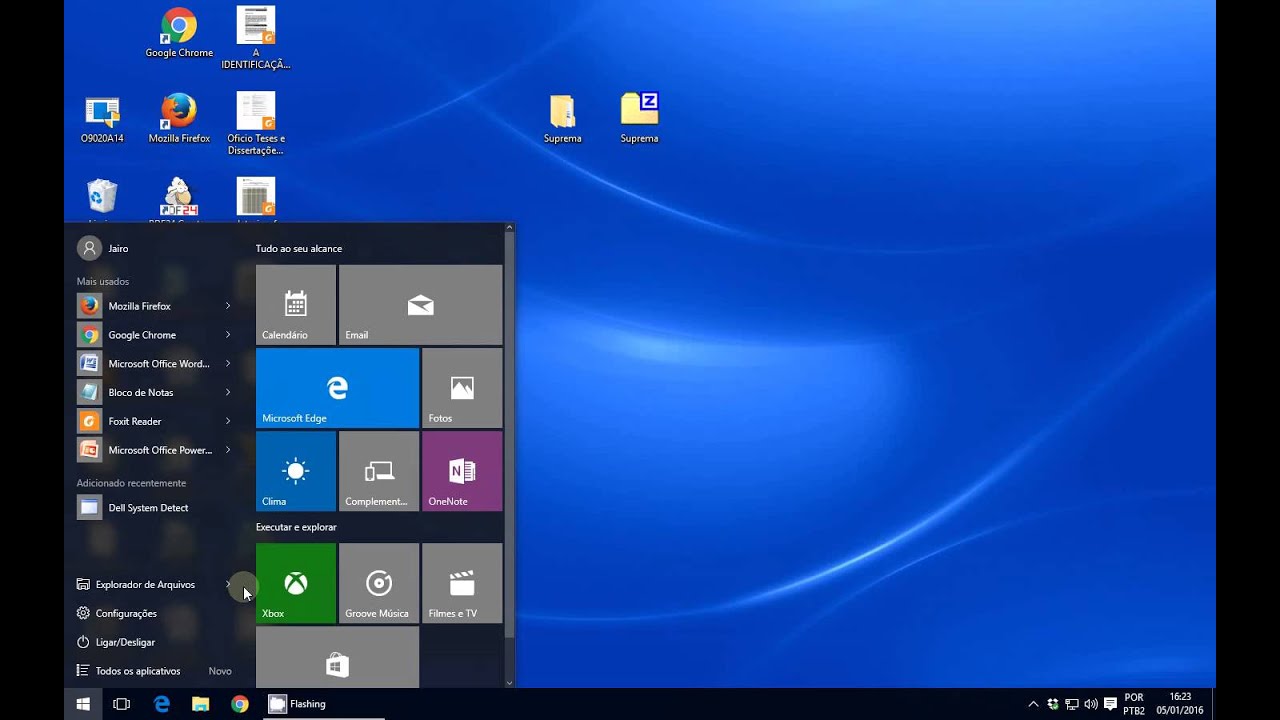Open Task View in the taskbar
Viewport: 1280px width, 720px height.
(122, 704)
